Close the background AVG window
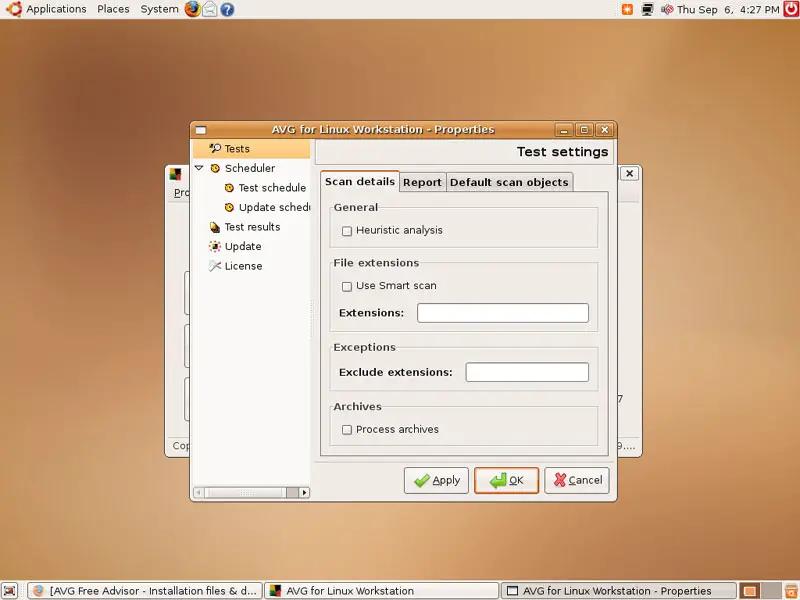 point(630,173)
